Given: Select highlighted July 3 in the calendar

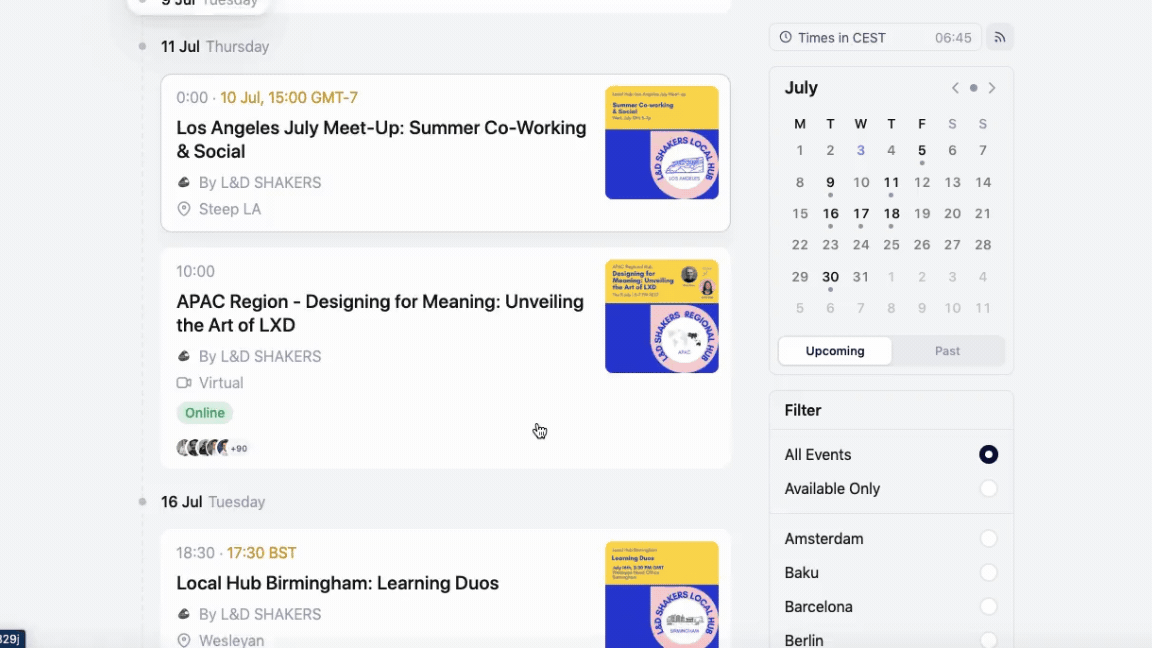Looking at the screenshot, I should click(861, 151).
